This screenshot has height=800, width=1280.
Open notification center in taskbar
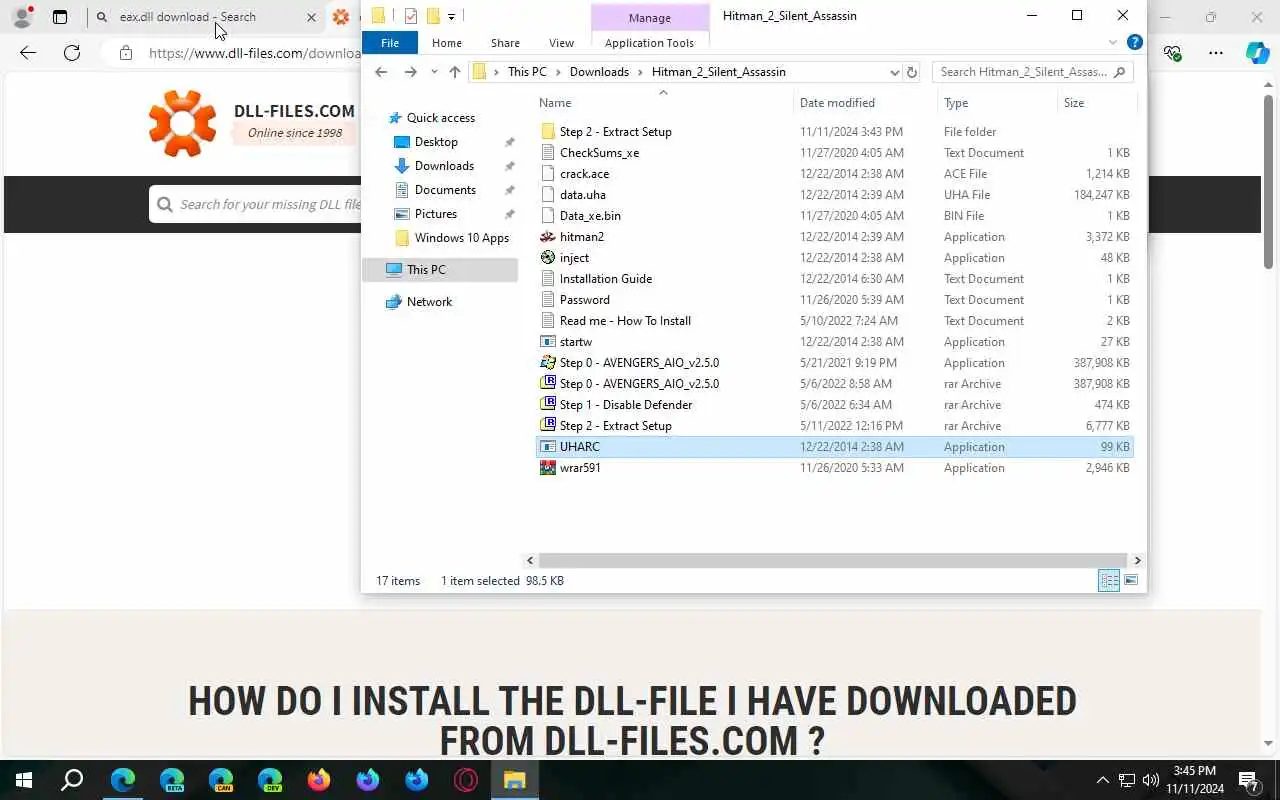tap(1248, 780)
